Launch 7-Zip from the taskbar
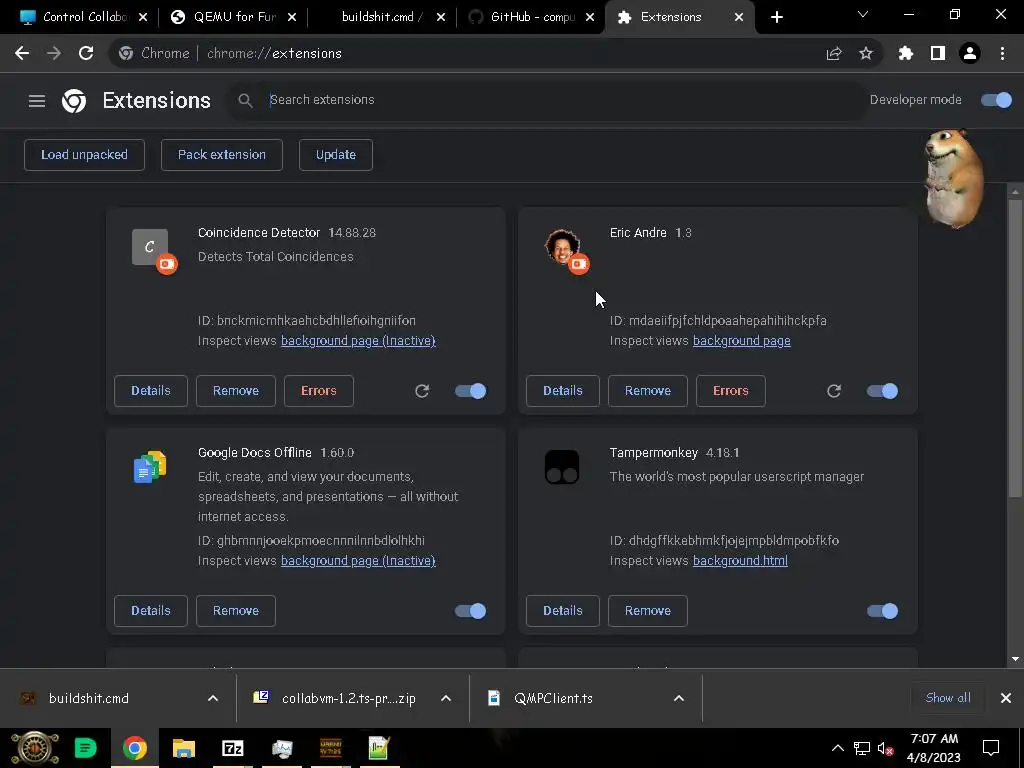1024x768 pixels. click(232, 748)
